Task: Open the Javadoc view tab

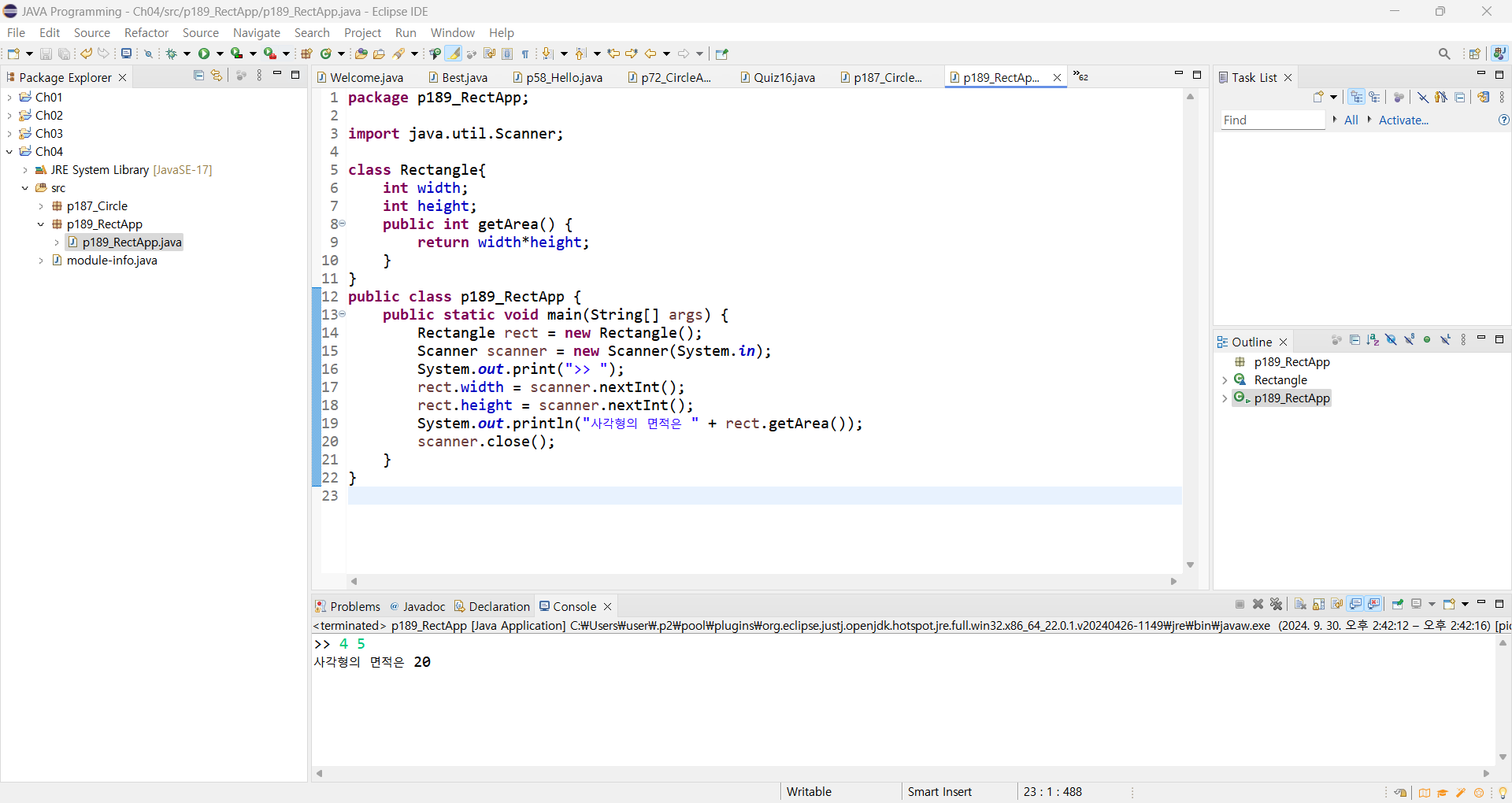Action: [x=418, y=606]
